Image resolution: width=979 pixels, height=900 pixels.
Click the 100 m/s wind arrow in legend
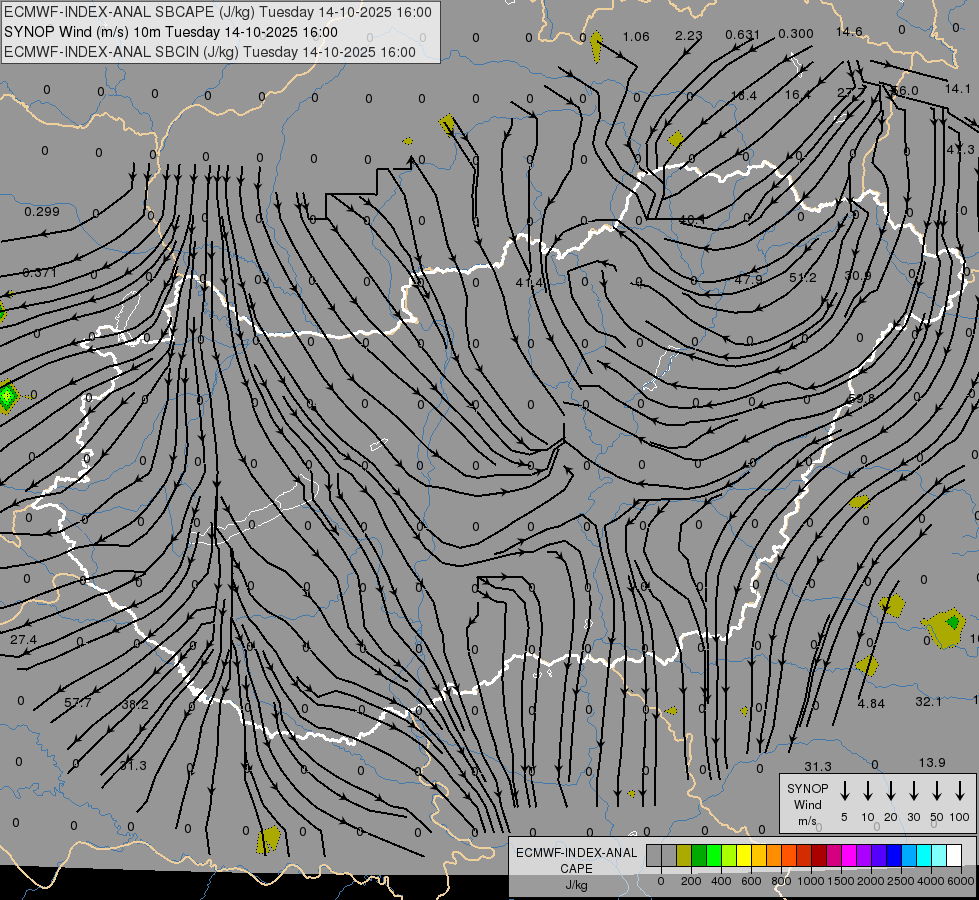[x=960, y=791]
